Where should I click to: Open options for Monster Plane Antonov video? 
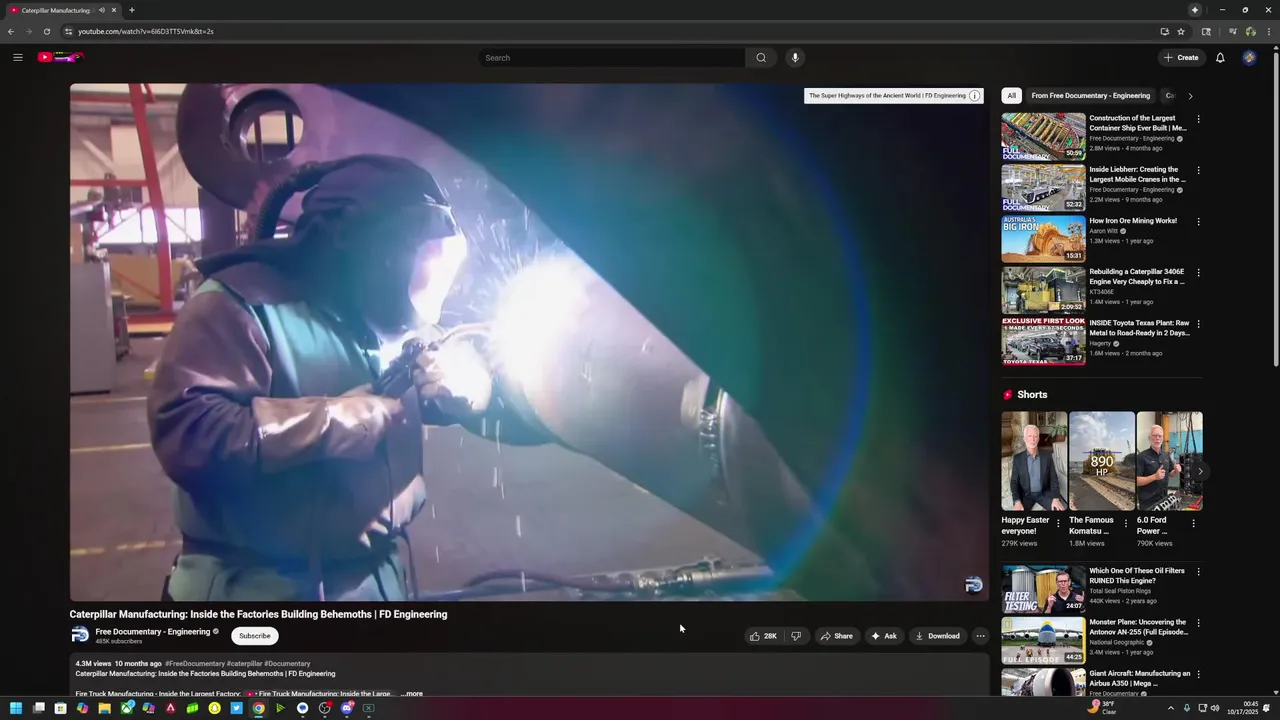coord(1198,623)
